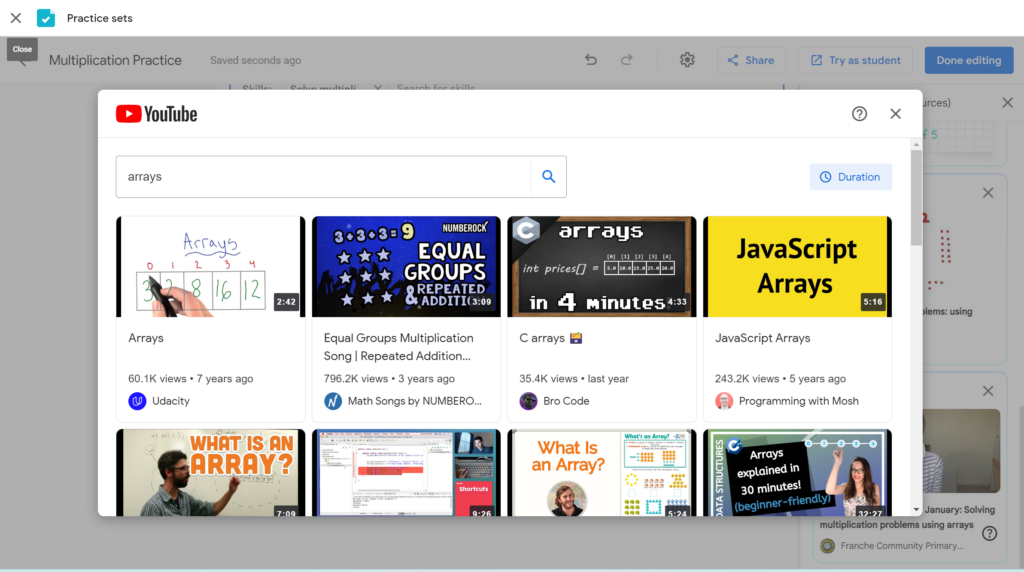Image resolution: width=1024 pixels, height=572 pixels.
Task: Remove the dotted array resource card
Action: 988,193
